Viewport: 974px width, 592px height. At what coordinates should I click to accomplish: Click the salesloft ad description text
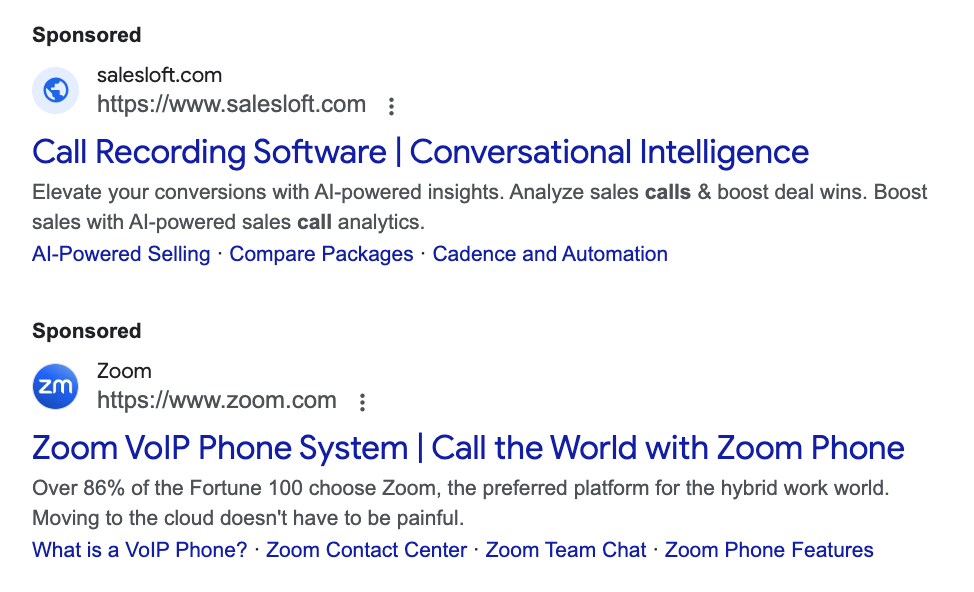coord(480,206)
